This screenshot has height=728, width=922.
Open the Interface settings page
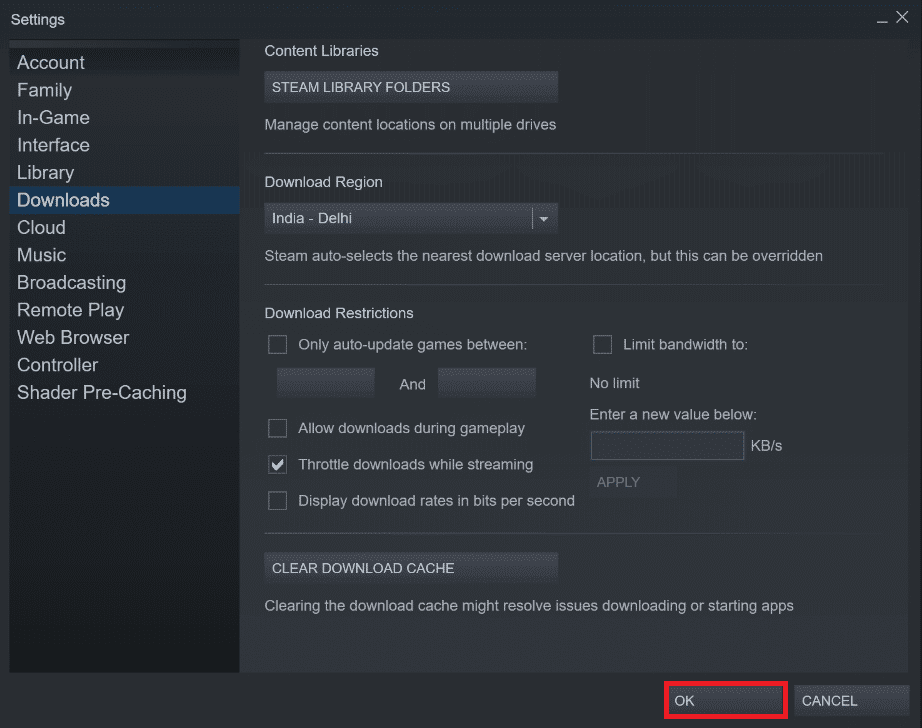(53, 145)
